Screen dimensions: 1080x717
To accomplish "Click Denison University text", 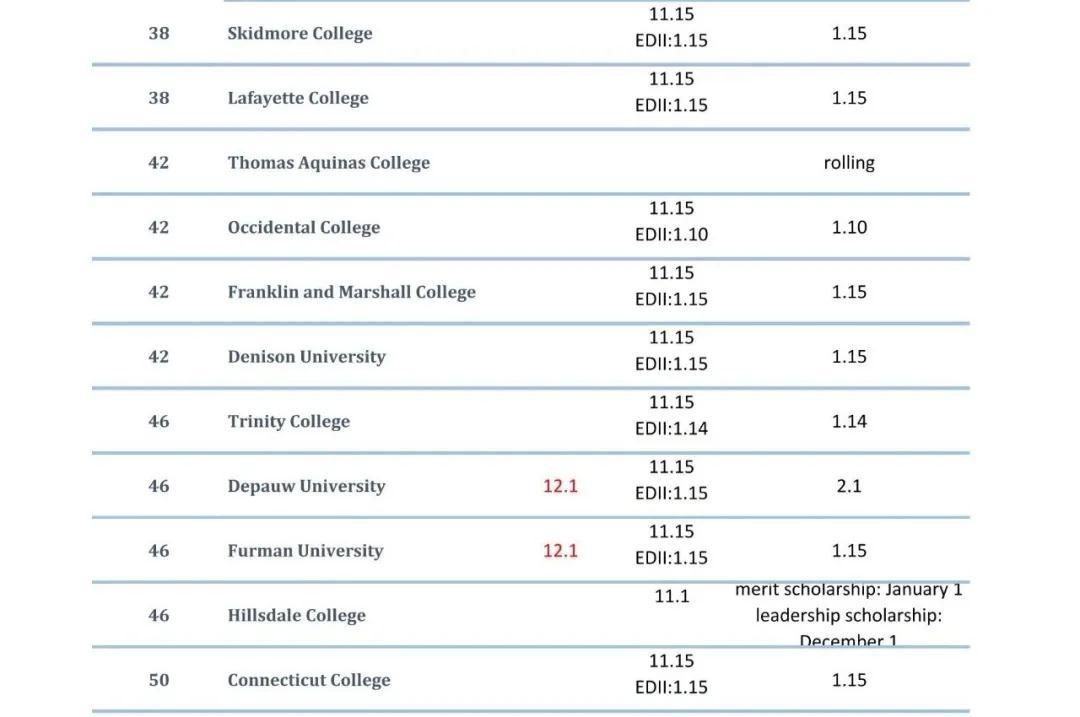I will click(307, 357).
